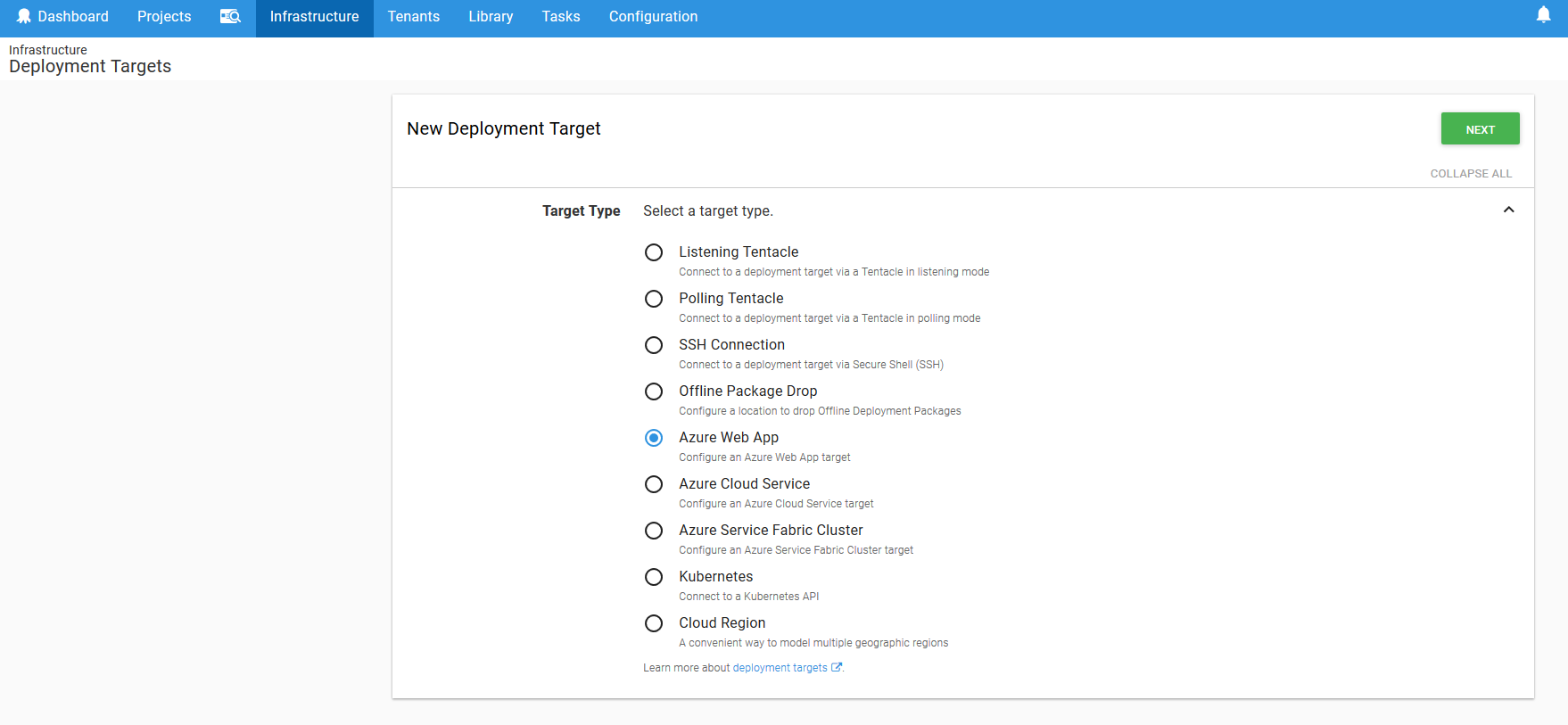Select SSH Connection radio button
Viewport: 1568px width, 725px height.
pyautogui.click(x=654, y=345)
